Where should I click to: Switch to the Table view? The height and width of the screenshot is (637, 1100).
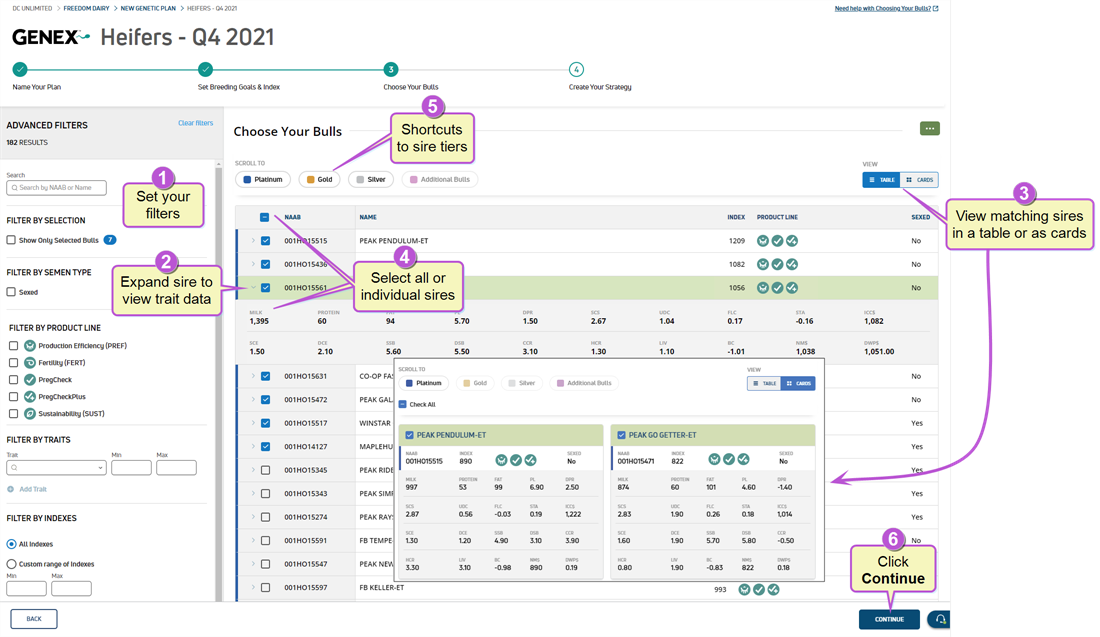tap(881, 180)
